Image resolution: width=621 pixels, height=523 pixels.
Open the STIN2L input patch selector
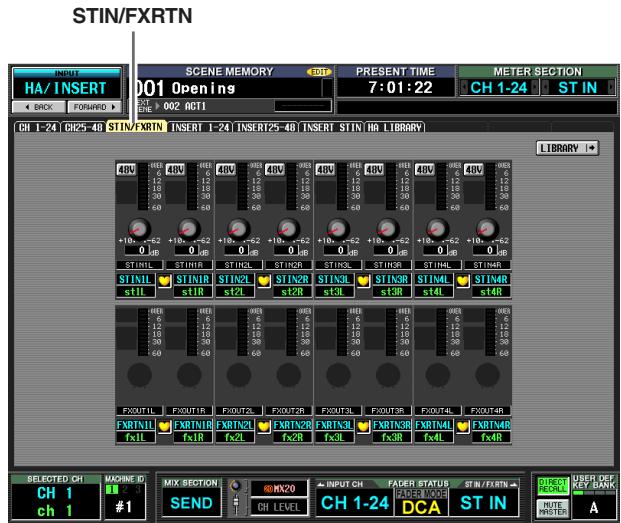239,265
